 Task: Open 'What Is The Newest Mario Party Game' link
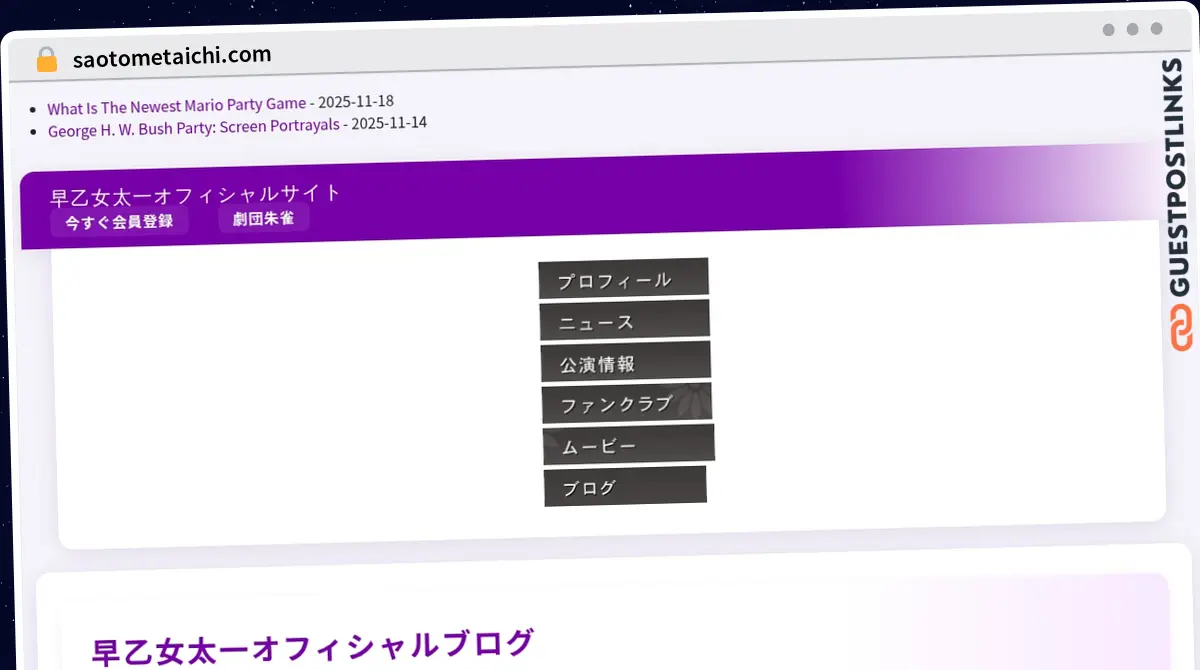176,106
